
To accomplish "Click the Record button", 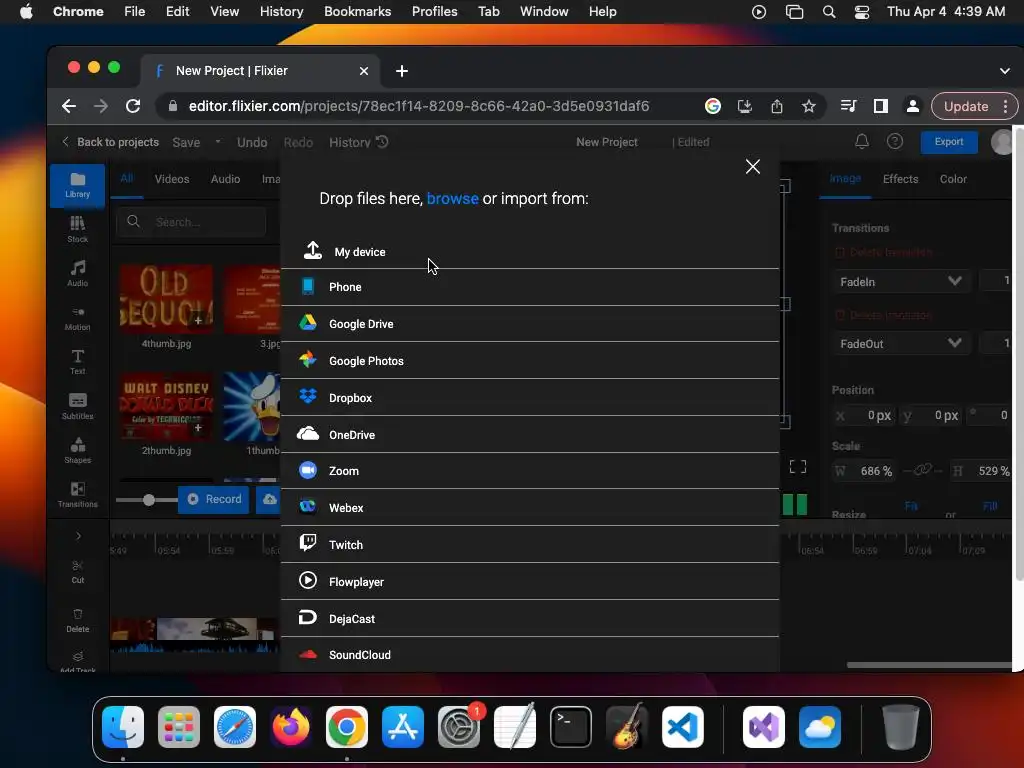I will coord(214,499).
